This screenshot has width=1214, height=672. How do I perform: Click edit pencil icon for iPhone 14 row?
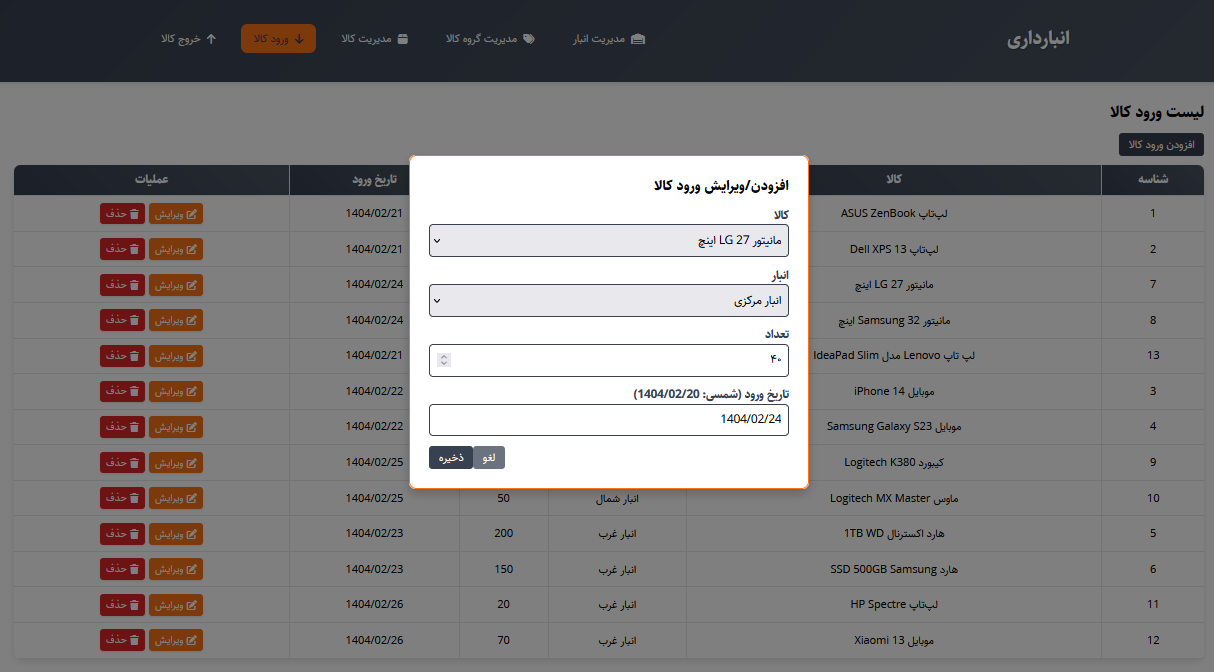[x=194, y=391]
